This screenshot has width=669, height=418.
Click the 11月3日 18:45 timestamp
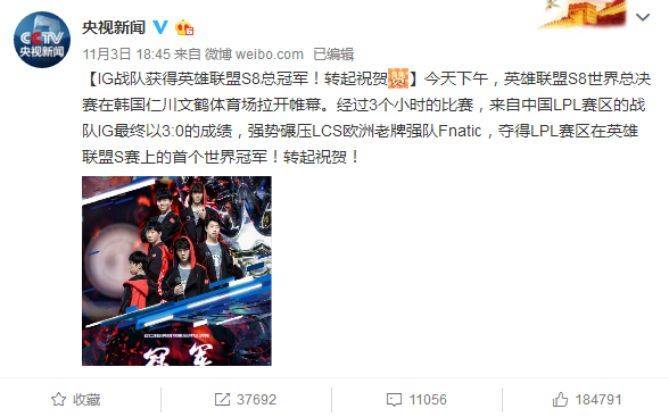click(x=126, y=54)
